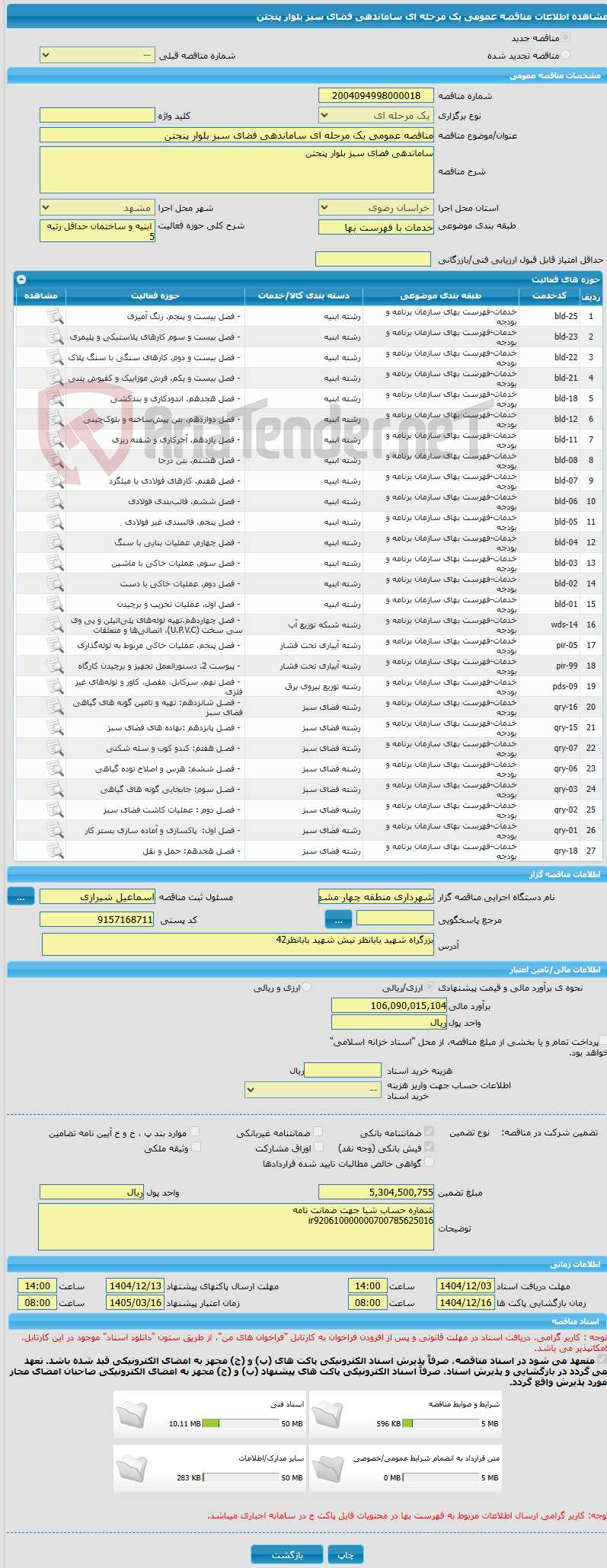Click the بازگشت button

pos(287,1554)
